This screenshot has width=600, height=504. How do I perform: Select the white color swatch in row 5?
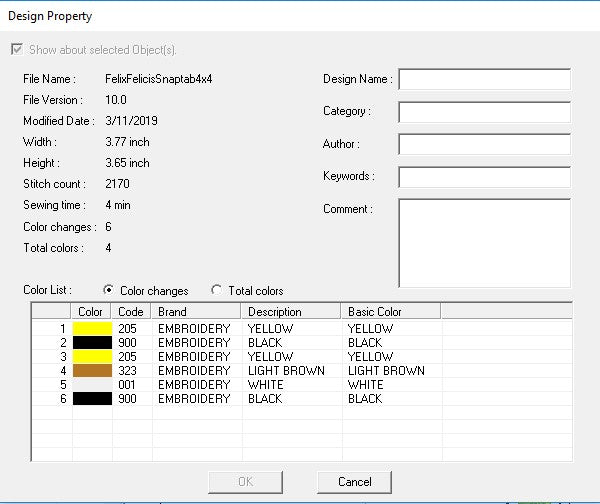point(92,385)
